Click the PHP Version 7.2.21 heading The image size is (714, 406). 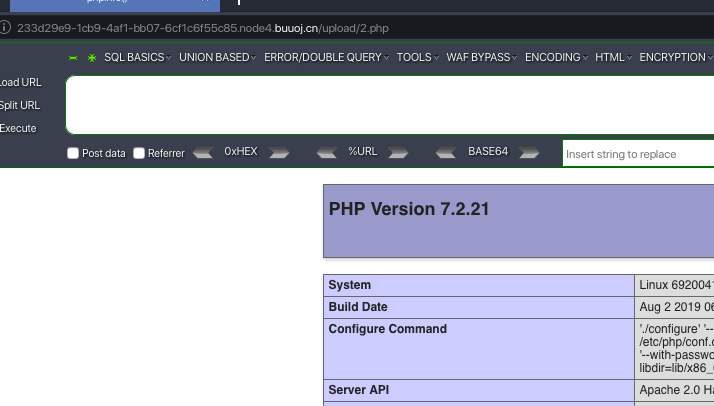point(409,209)
